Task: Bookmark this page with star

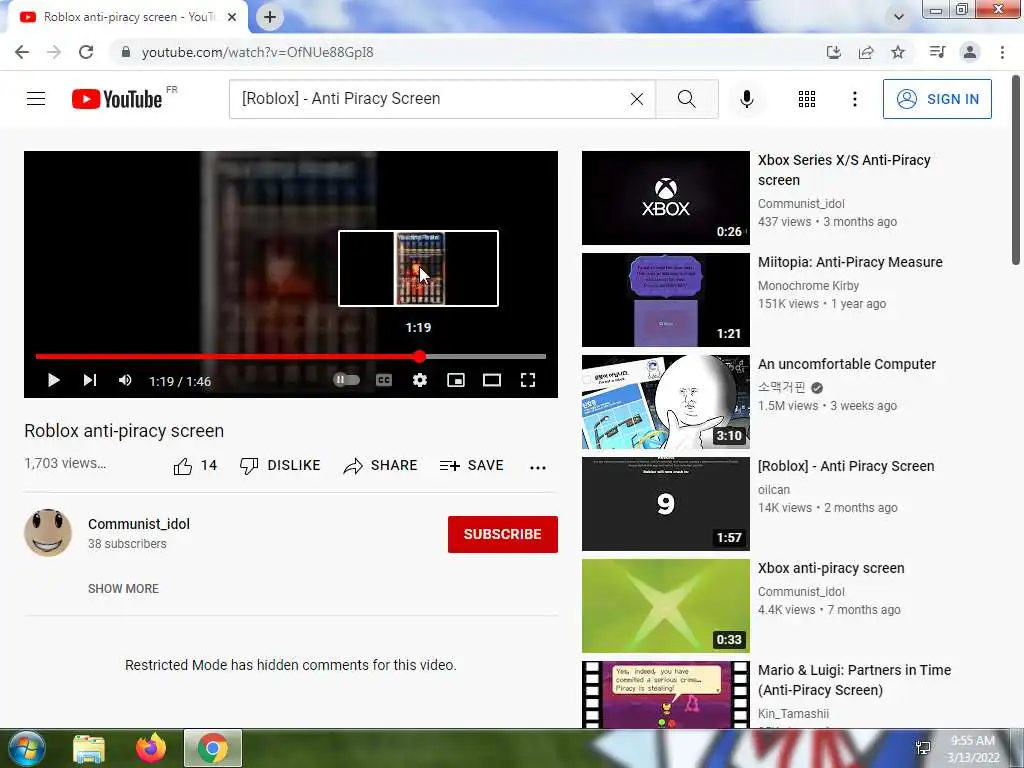Action: pos(899,52)
